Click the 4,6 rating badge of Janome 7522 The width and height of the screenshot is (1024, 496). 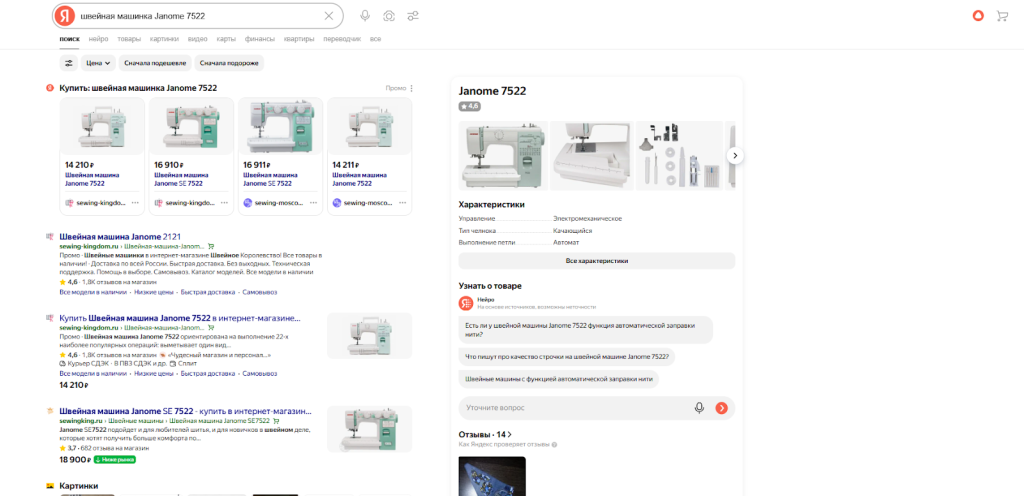point(470,106)
